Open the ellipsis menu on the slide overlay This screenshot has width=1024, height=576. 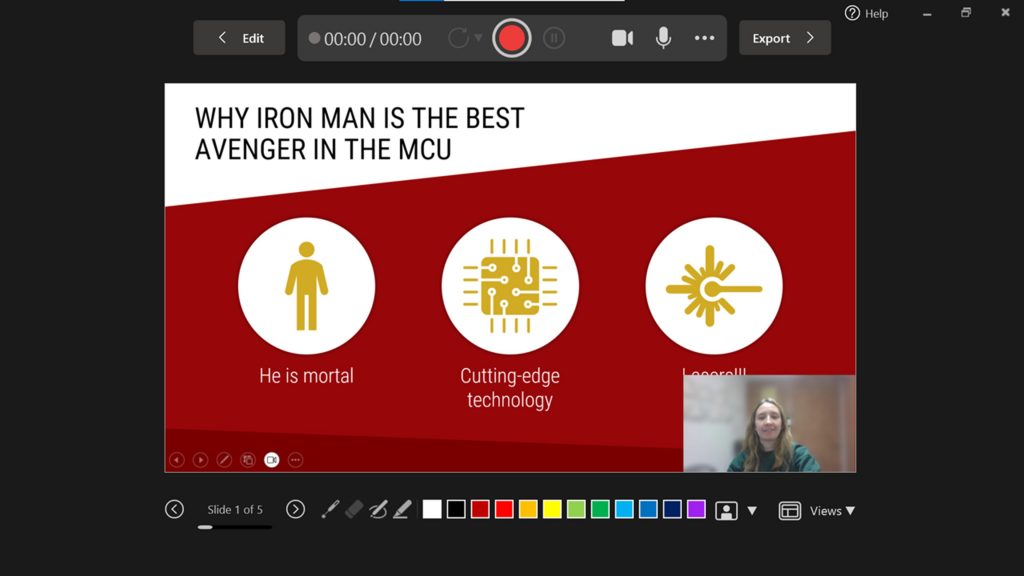pyautogui.click(x=295, y=459)
